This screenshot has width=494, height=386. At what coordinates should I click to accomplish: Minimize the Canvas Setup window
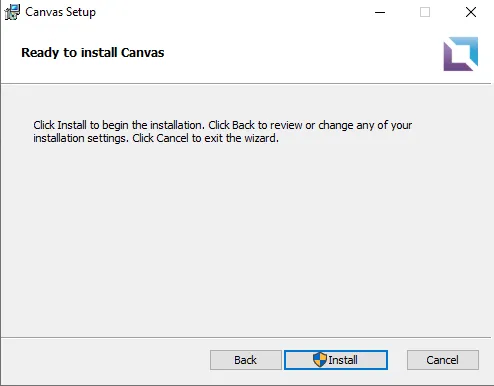tap(380, 12)
